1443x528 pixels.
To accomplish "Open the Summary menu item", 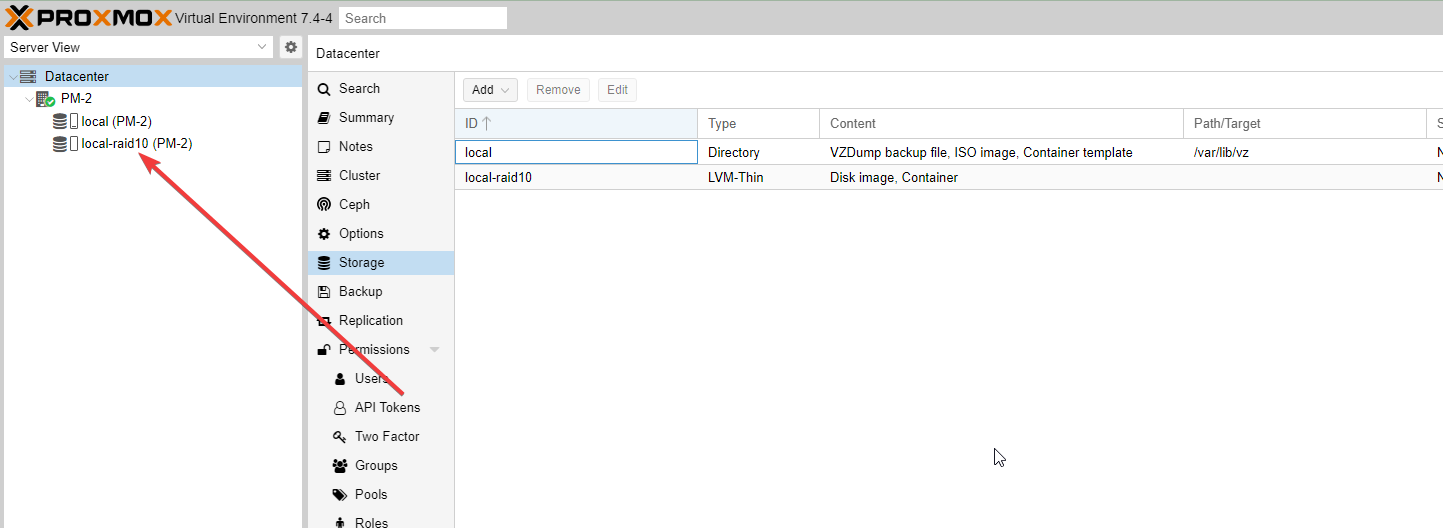I will click(x=380, y=118).
